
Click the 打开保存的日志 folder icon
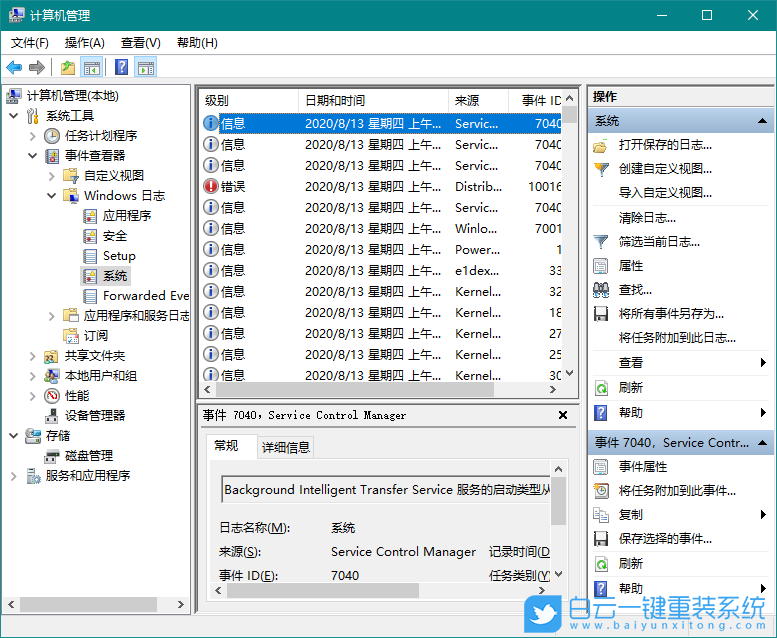pos(601,145)
